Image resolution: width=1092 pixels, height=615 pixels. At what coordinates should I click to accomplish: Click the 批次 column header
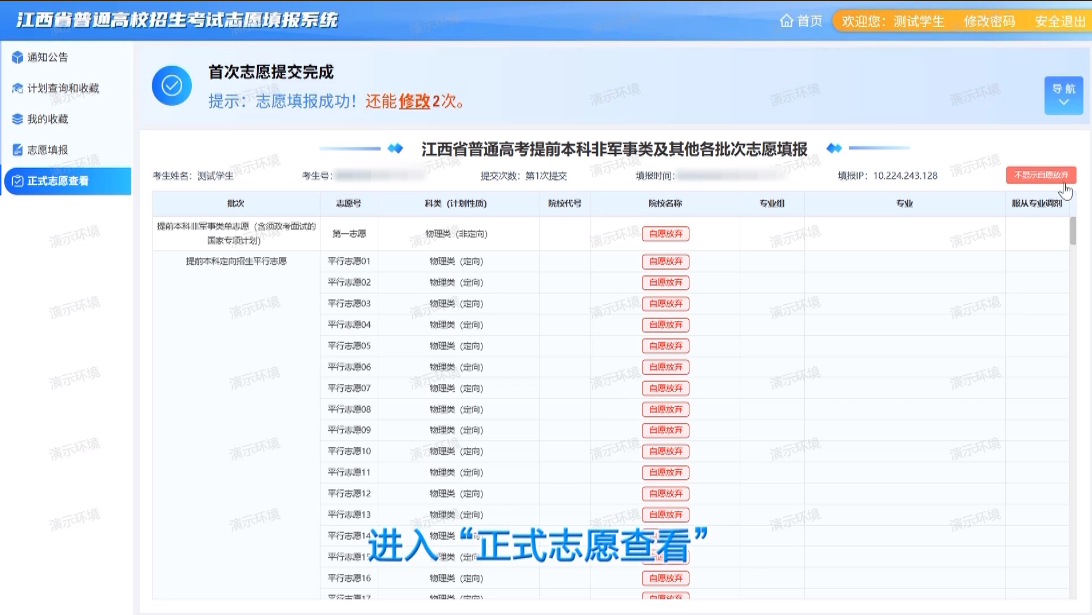coord(236,203)
